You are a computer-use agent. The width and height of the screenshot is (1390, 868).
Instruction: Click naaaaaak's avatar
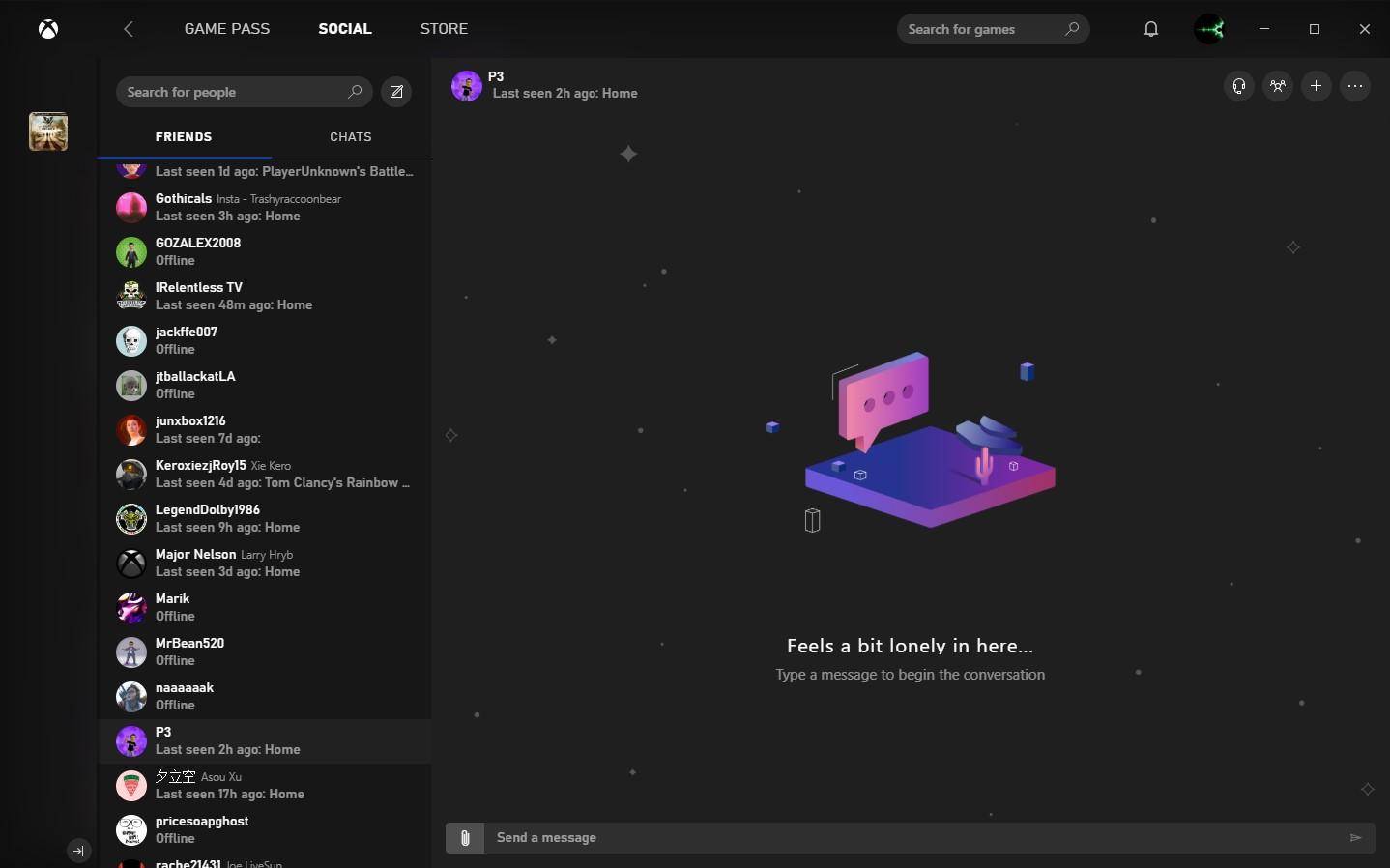pyautogui.click(x=131, y=696)
